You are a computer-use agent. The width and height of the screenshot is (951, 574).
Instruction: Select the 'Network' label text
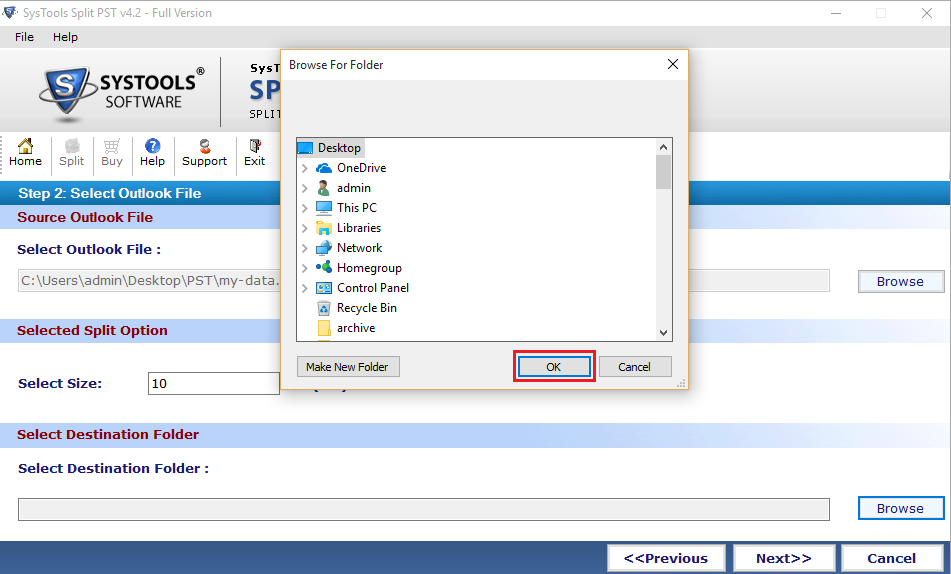pos(360,248)
